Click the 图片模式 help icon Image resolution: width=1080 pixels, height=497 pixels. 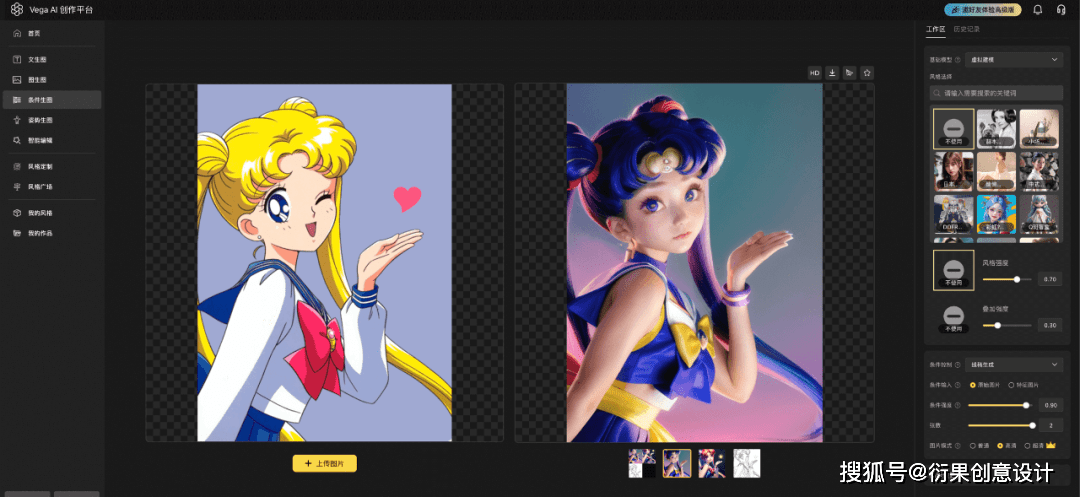(958, 445)
